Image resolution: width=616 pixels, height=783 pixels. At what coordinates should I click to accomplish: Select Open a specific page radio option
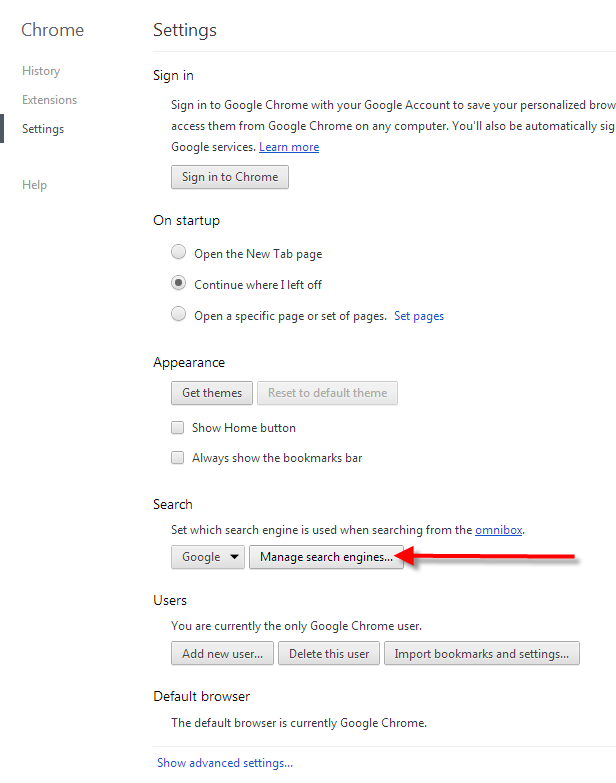click(x=178, y=314)
